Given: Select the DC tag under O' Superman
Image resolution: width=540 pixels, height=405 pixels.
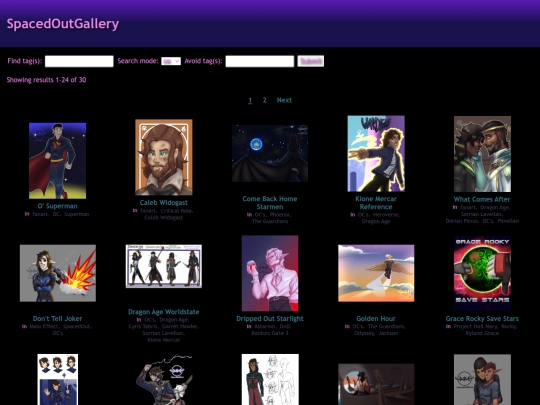Looking at the screenshot, I should (56, 214).
